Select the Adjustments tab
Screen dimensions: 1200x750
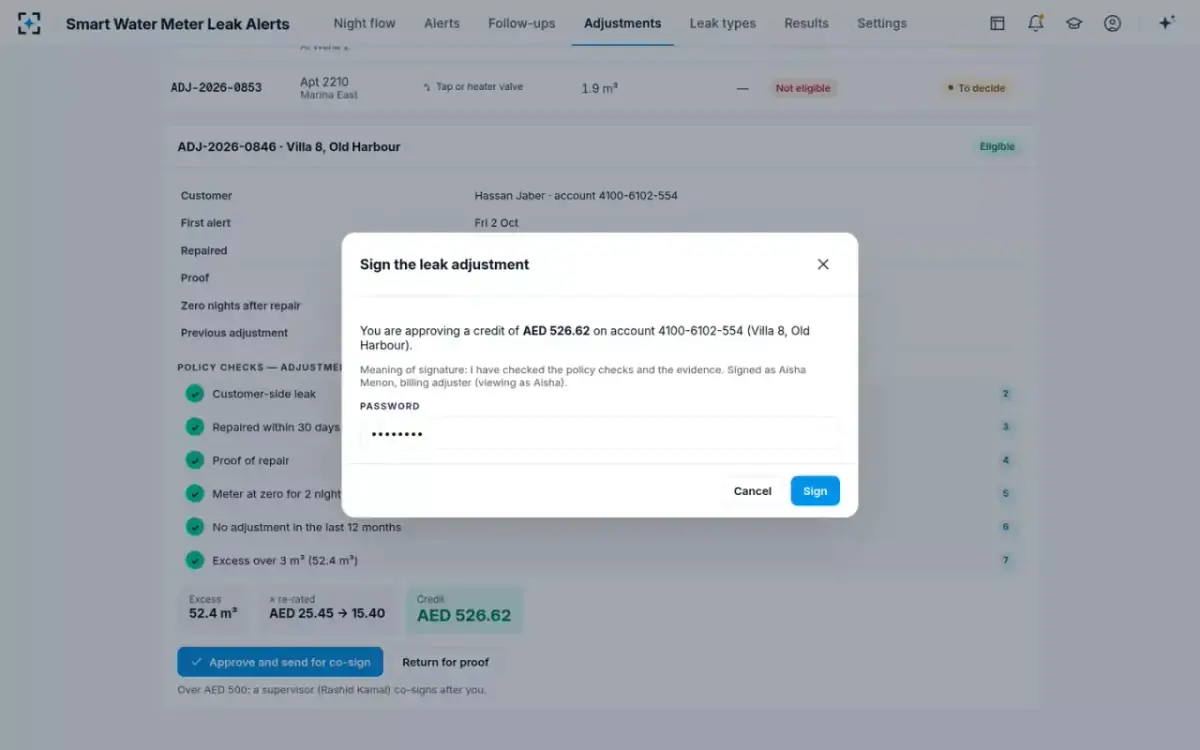(x=622, y=23)
